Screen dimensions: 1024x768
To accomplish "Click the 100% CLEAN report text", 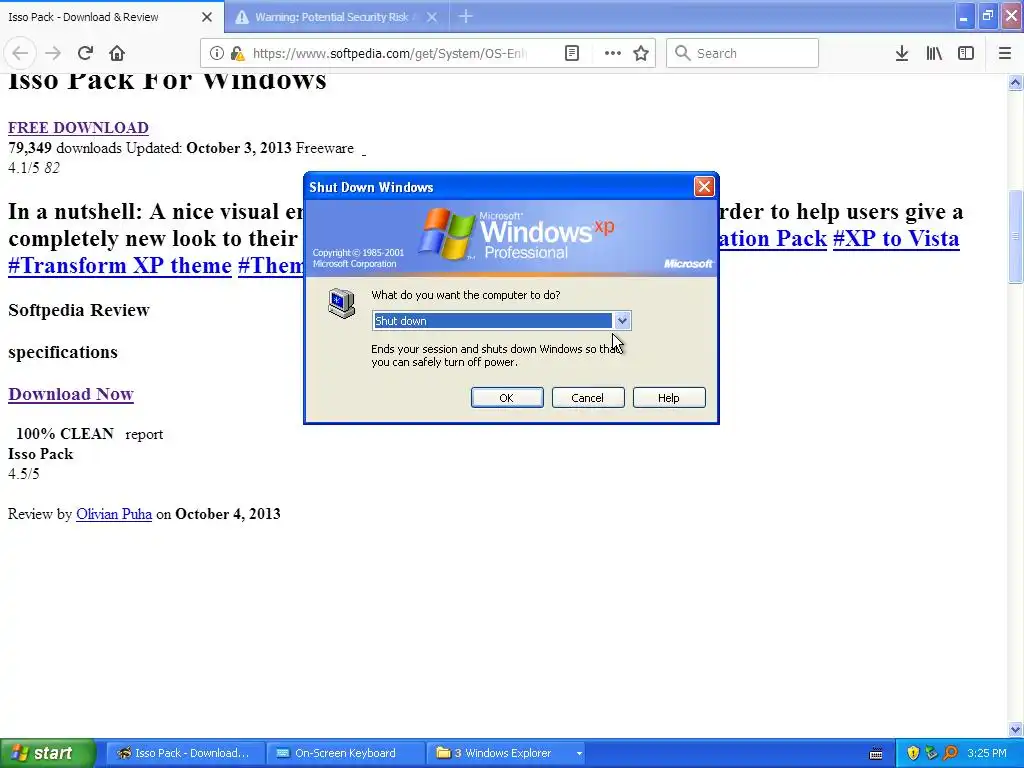I will (x=89, y=434).
